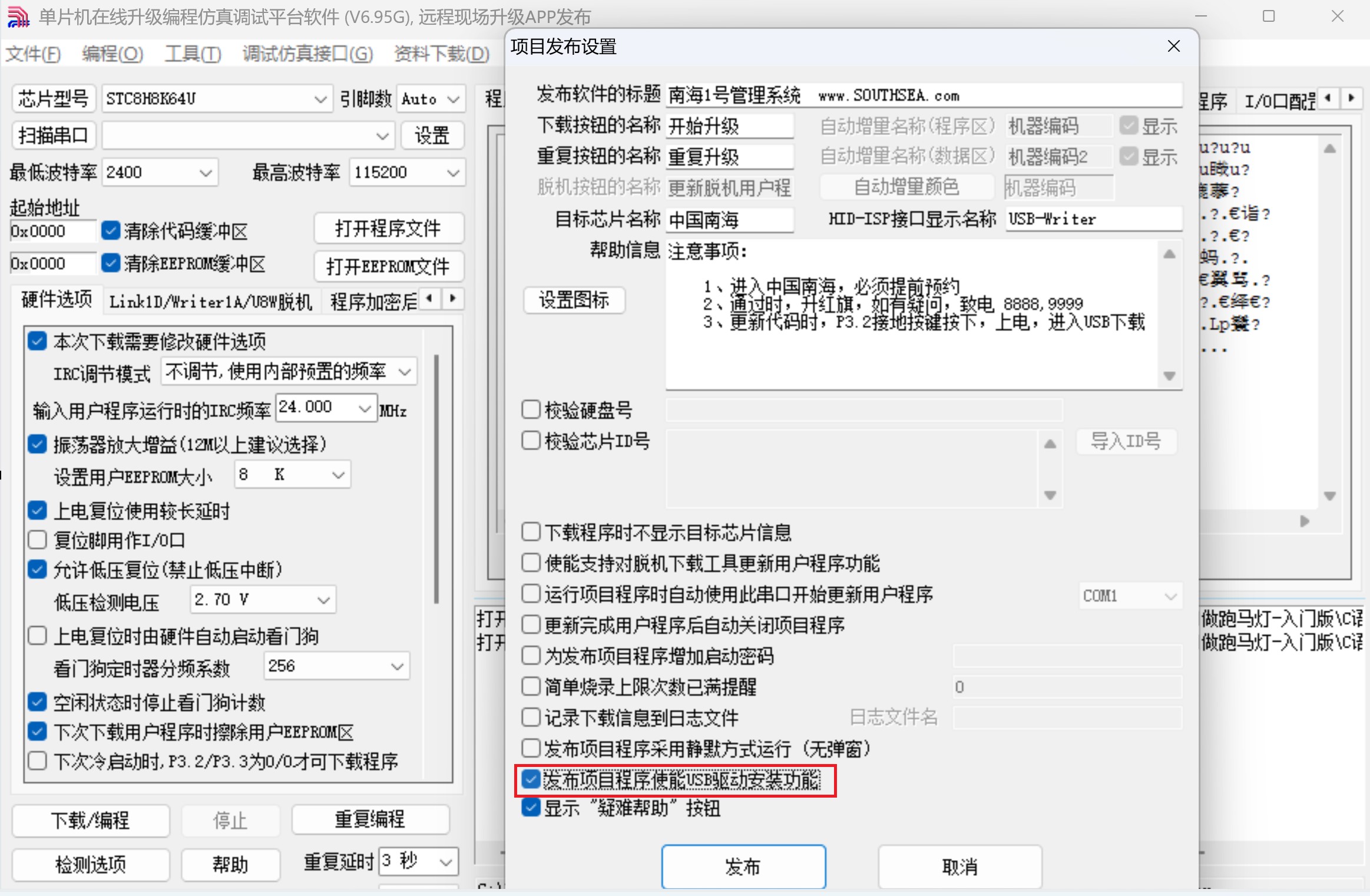The image size is (1370, 896).
Task: Uncheck 发布项目程序使能USB驱动安装功能
Action: pos(531,779)
